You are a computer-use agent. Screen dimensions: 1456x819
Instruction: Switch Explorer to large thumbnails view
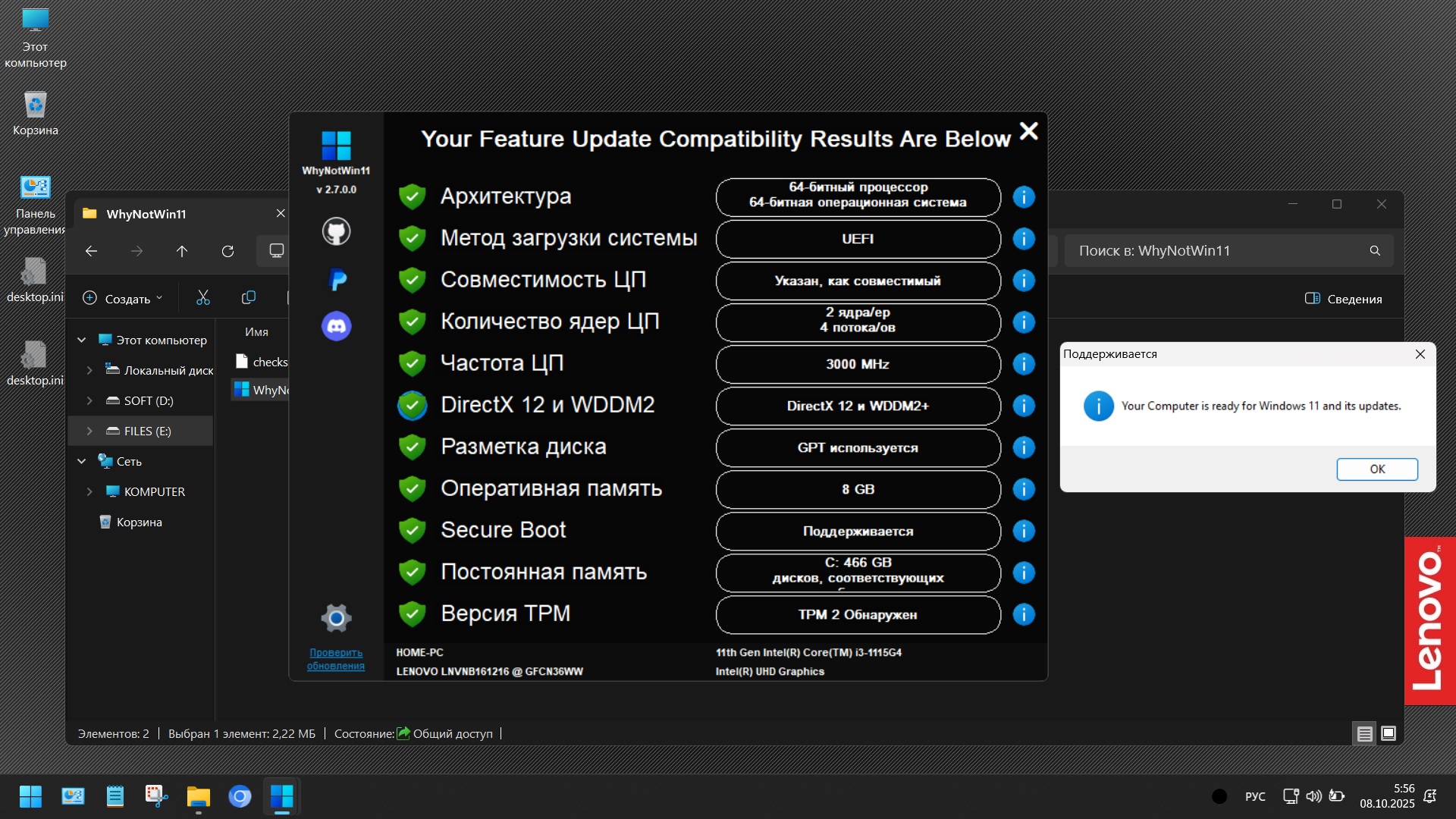(1389, 733)
